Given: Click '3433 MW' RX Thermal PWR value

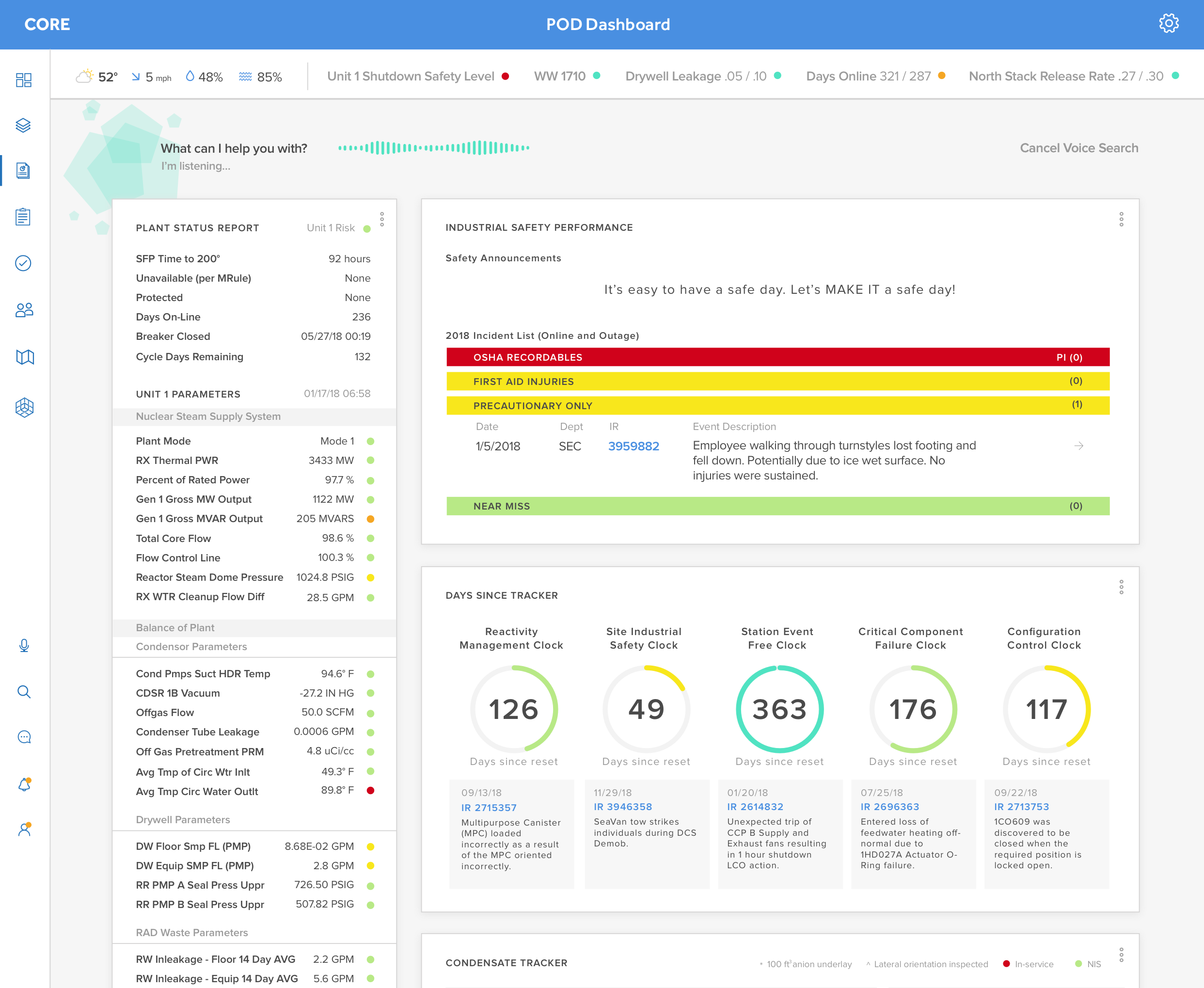Looking at the screenshot, I should tap(331, 461).
